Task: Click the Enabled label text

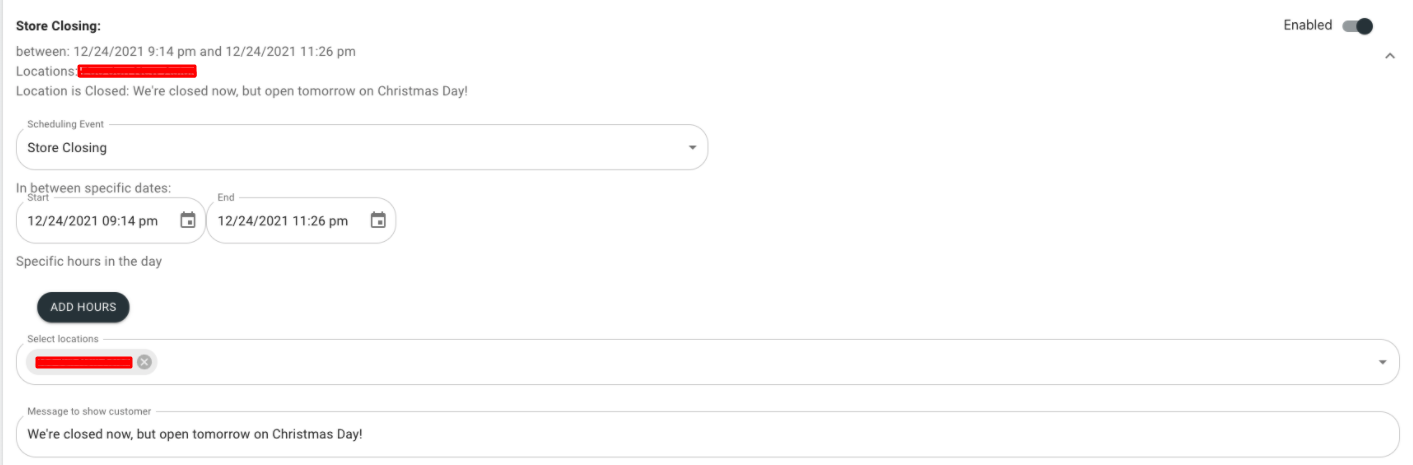Action: pyautogui.click(x=1308, y=25)
